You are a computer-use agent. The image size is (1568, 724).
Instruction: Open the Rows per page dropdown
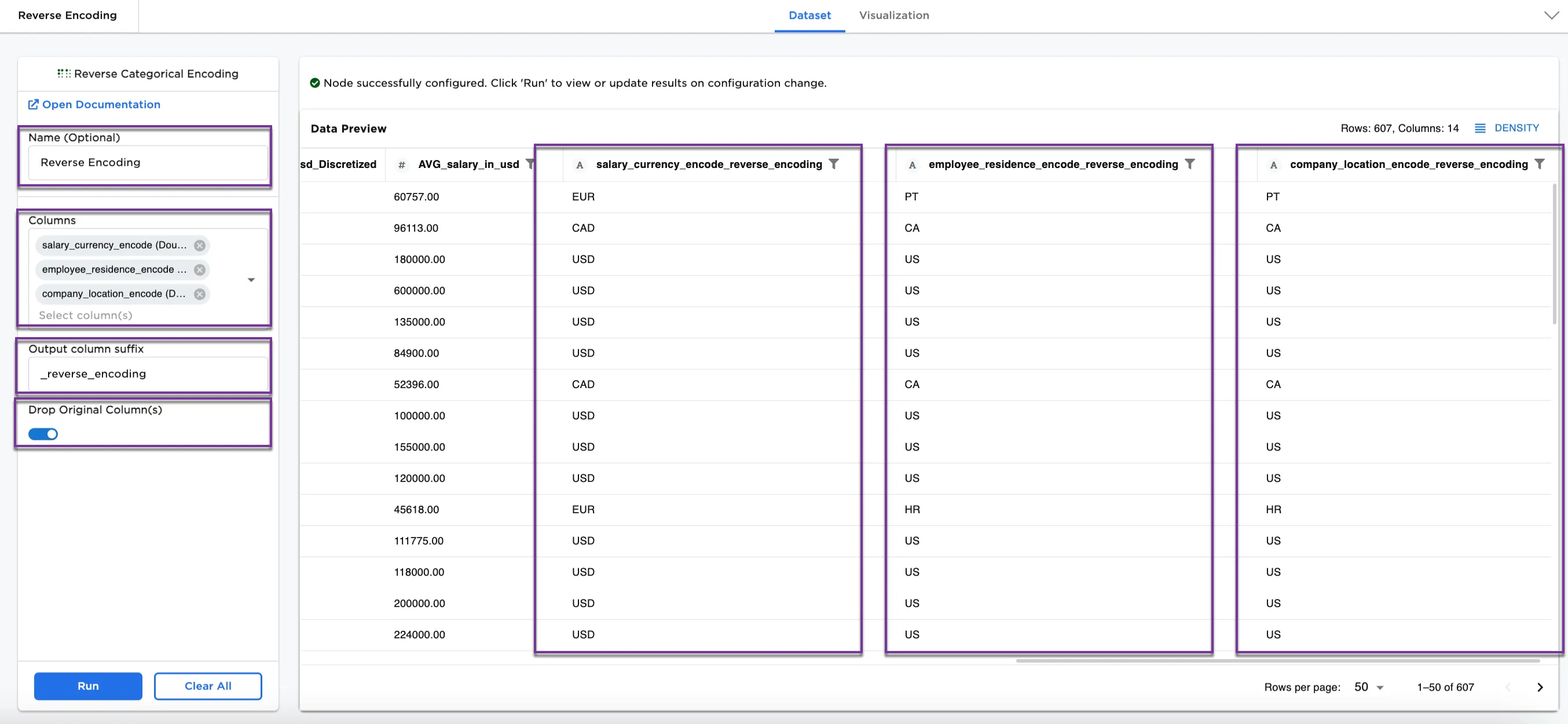pos(1369,687)
